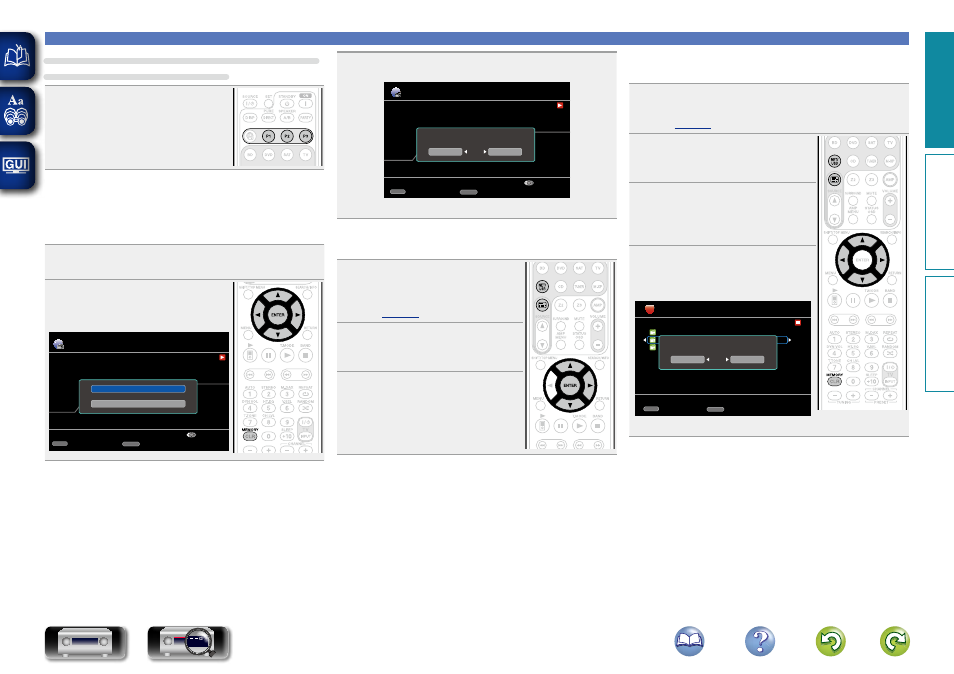Go forward using the green clockwise arrow
The height and width of the screenshot is (674, 954).
coord(895,643)
